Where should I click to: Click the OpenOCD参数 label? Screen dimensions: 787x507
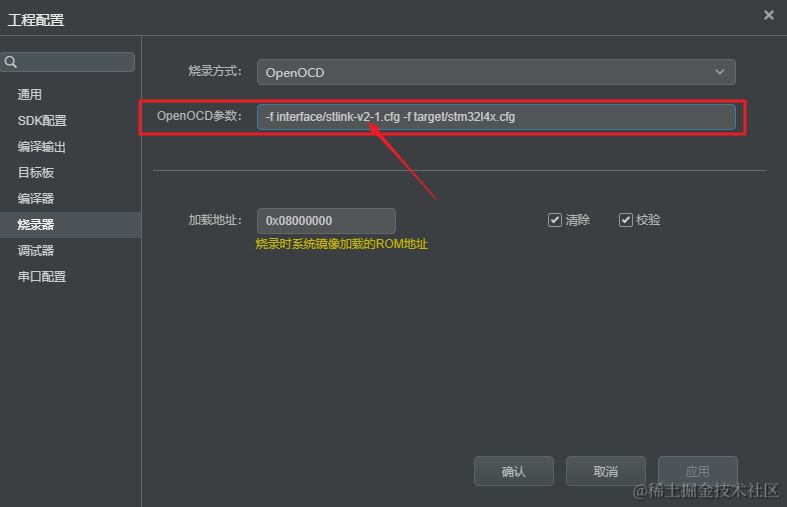point(199,116)
